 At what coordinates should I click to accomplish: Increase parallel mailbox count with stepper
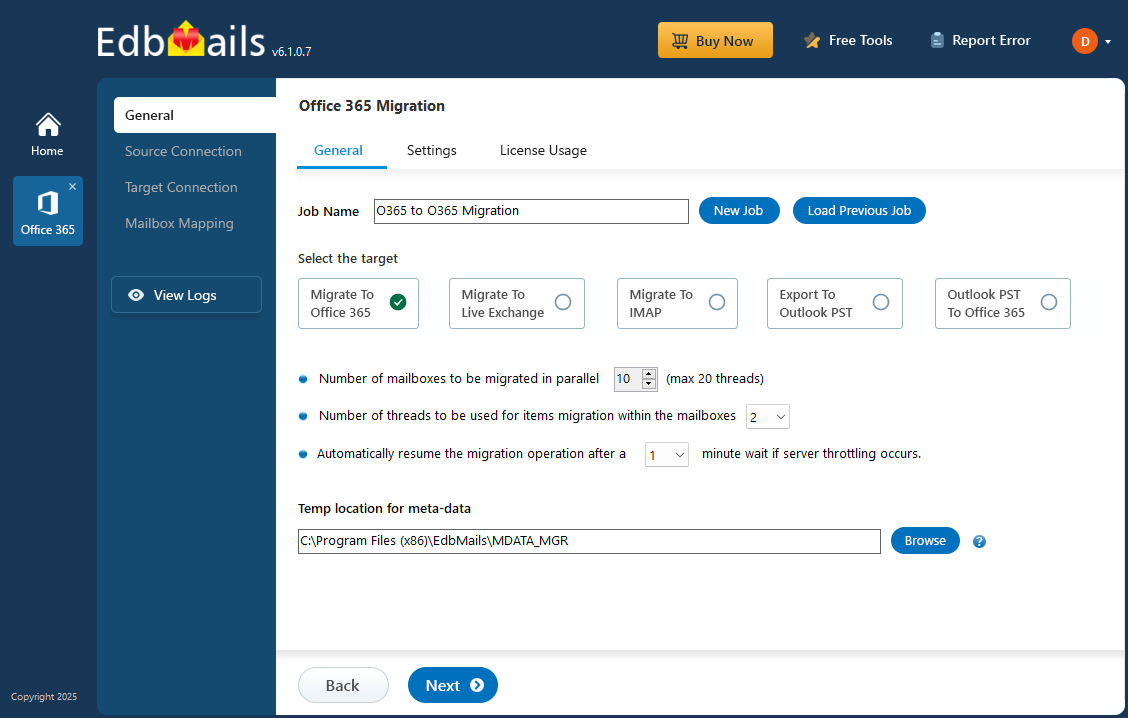pyautogui.click(x=649, y=374)
